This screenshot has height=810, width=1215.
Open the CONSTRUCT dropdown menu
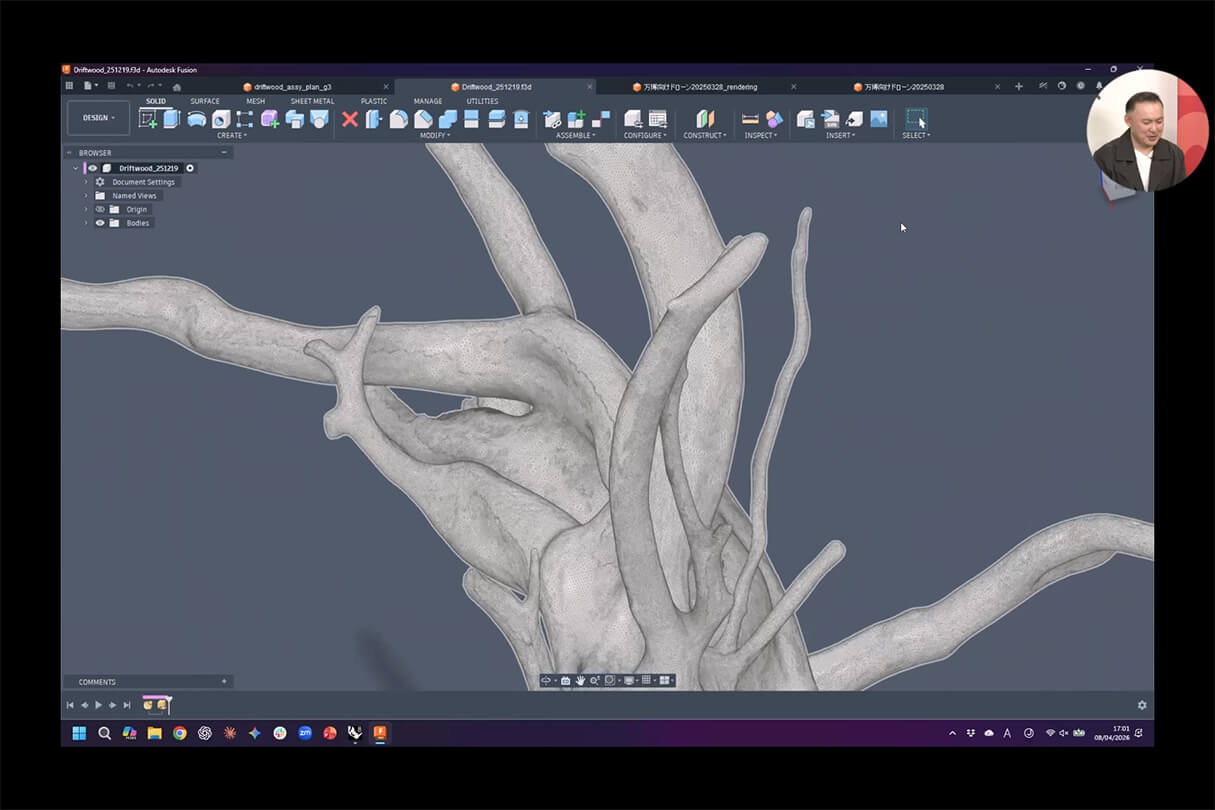705,135
